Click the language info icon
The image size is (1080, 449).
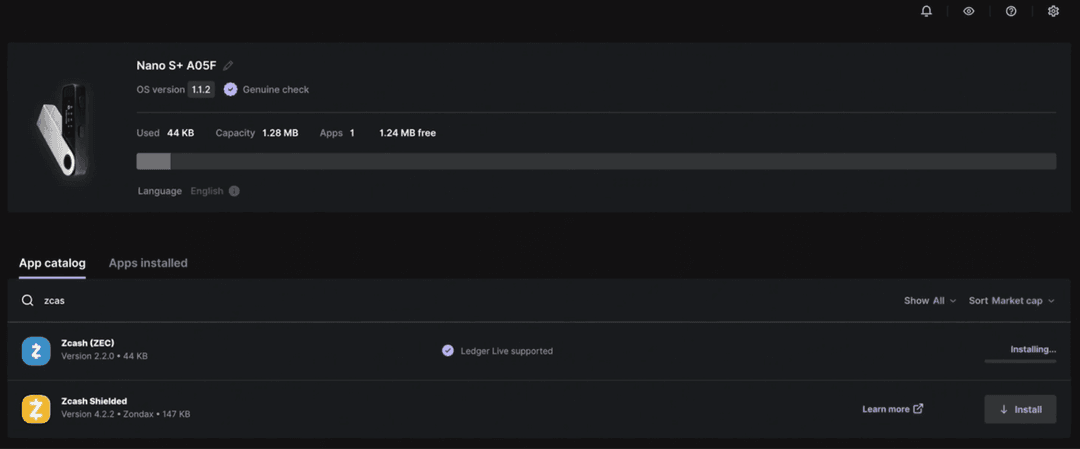234,191
